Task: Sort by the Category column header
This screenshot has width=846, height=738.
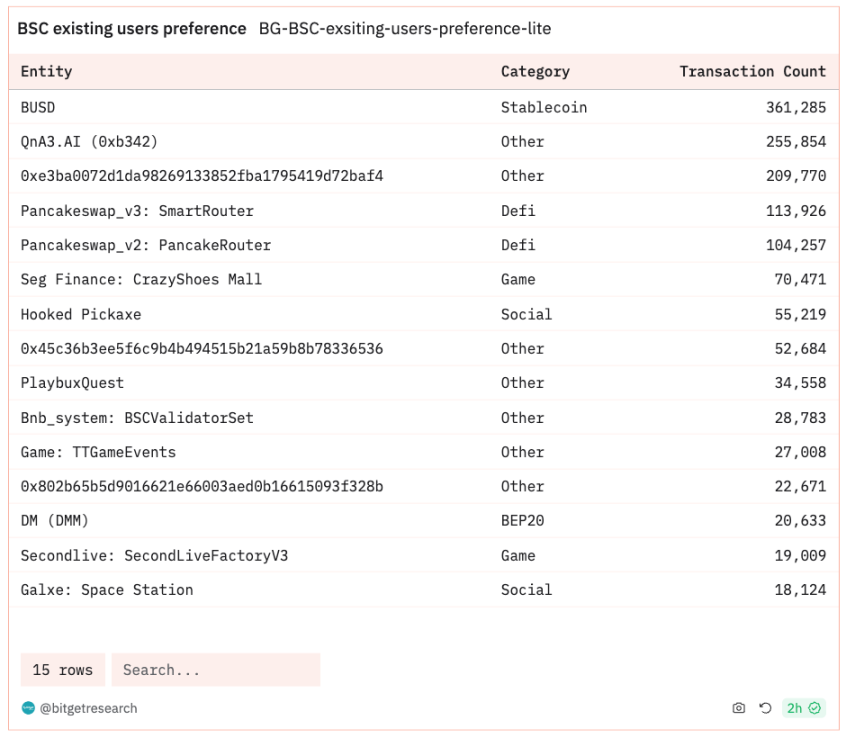Action: pyautogui.click(x=535, y=71)
